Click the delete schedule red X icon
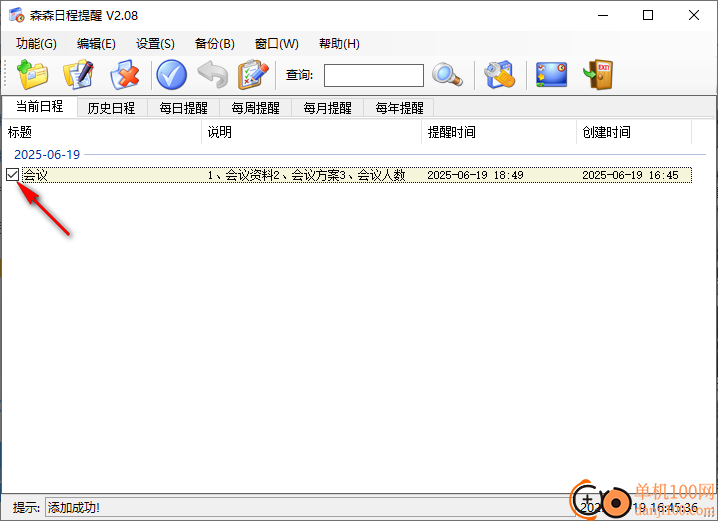 [125, 75]
